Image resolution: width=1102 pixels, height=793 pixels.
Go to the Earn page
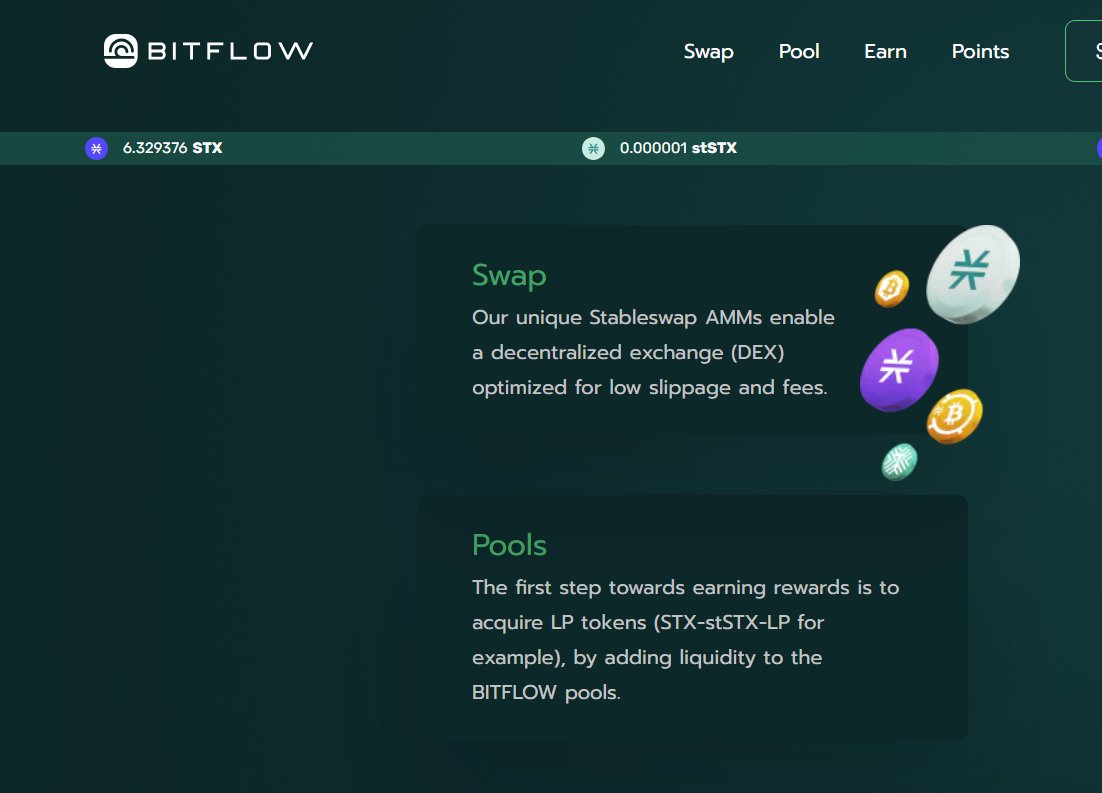click(x=886, y=51)
